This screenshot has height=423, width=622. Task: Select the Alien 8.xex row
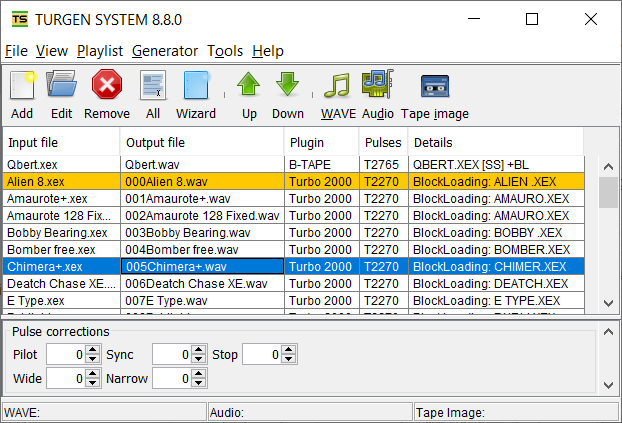294,181
